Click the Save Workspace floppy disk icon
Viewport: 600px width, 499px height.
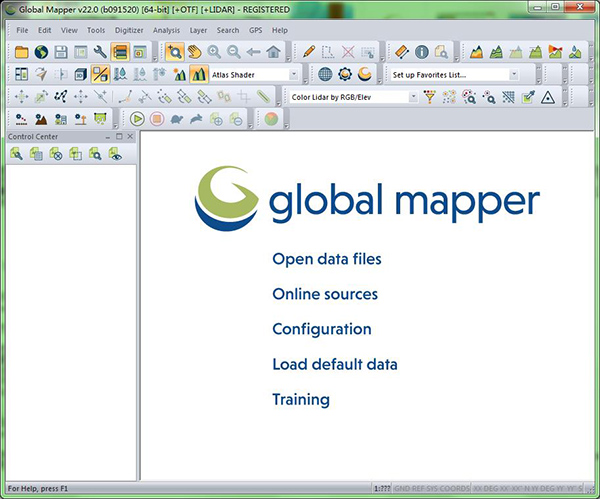click(61, 52)
